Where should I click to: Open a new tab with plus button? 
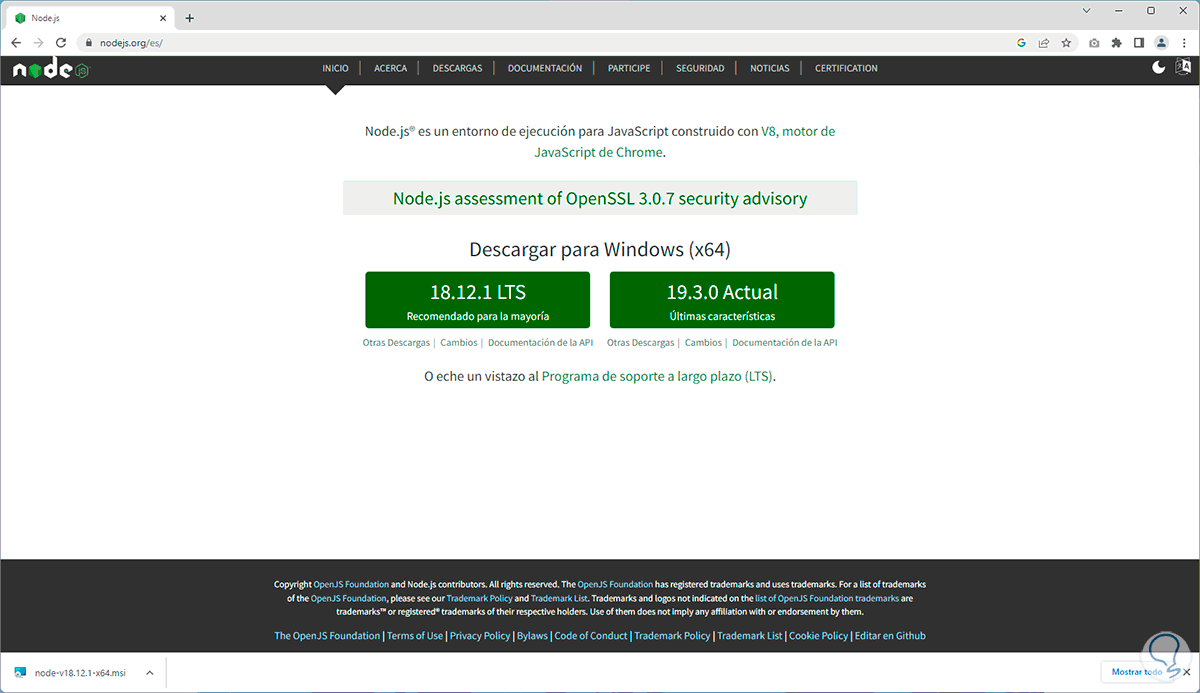(190, 18)
